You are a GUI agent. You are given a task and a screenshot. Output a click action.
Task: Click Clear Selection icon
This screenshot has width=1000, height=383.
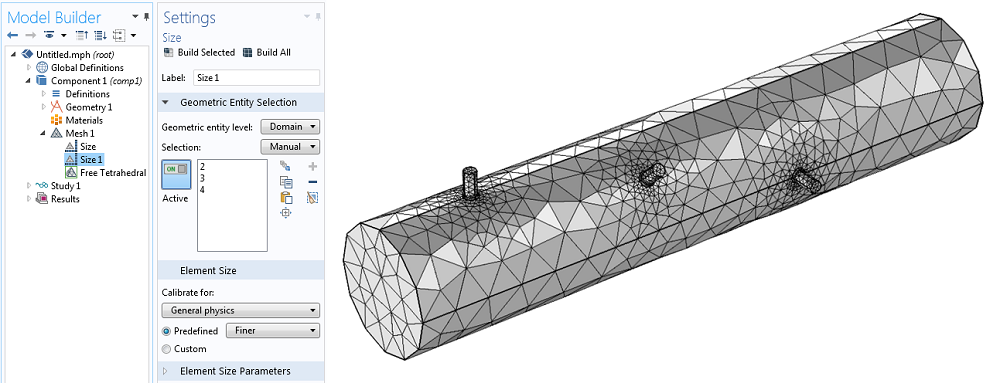tap(312, 198)
